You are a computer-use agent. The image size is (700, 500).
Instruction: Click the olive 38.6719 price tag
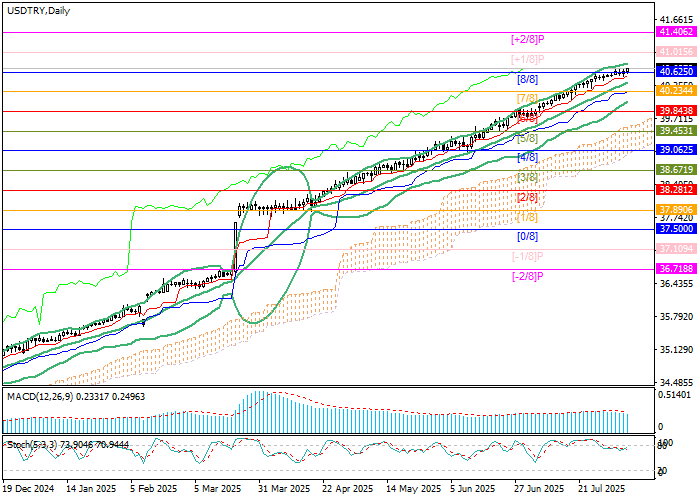(676, 170)
